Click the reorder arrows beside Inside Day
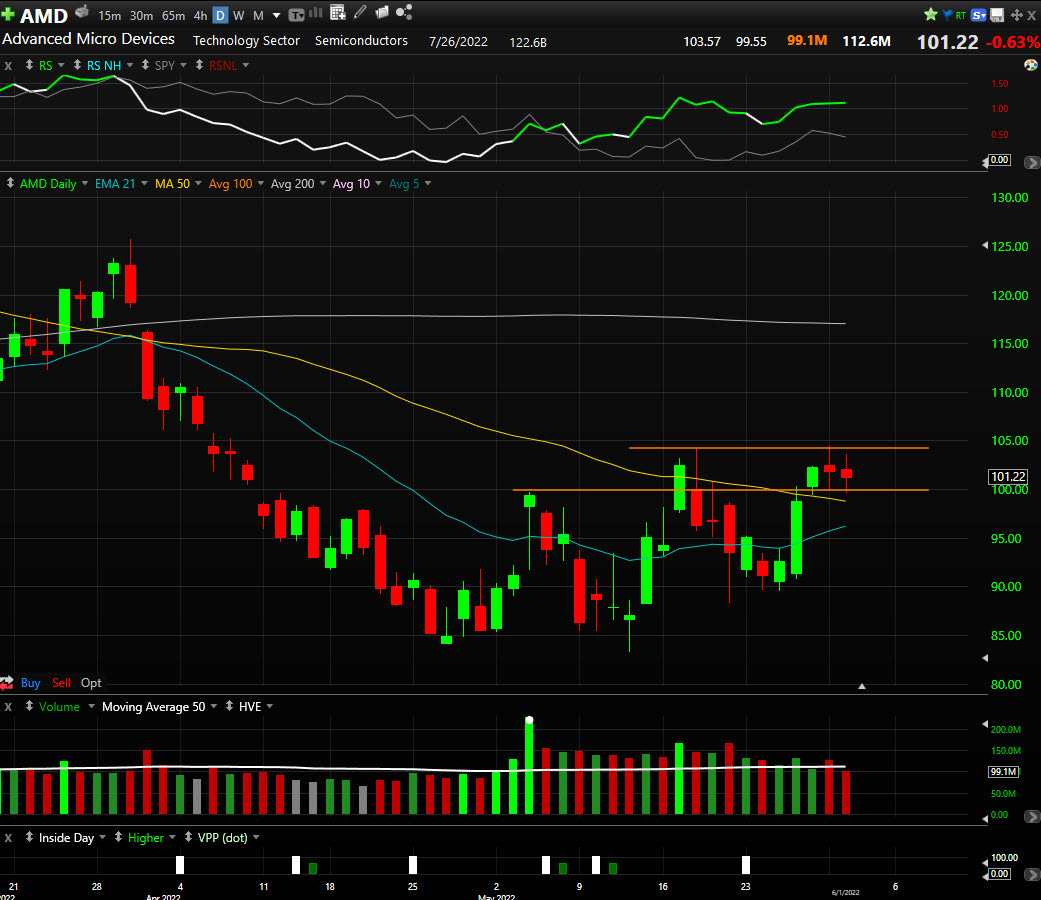Image resolution: width=1041 pixels, height=900 pixels. click(x=29, y=837)
